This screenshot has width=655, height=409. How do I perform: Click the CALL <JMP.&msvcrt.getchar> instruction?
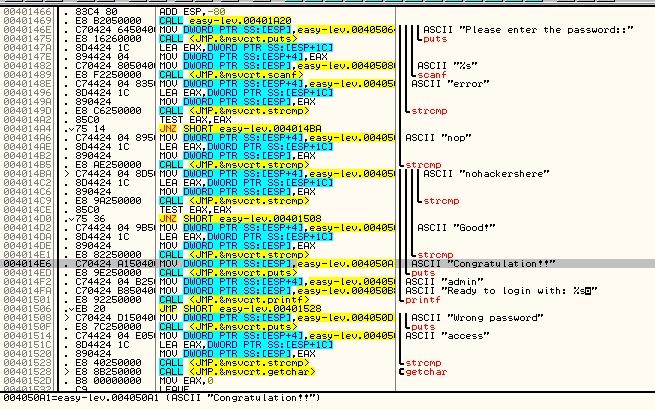tap(237, 371)
